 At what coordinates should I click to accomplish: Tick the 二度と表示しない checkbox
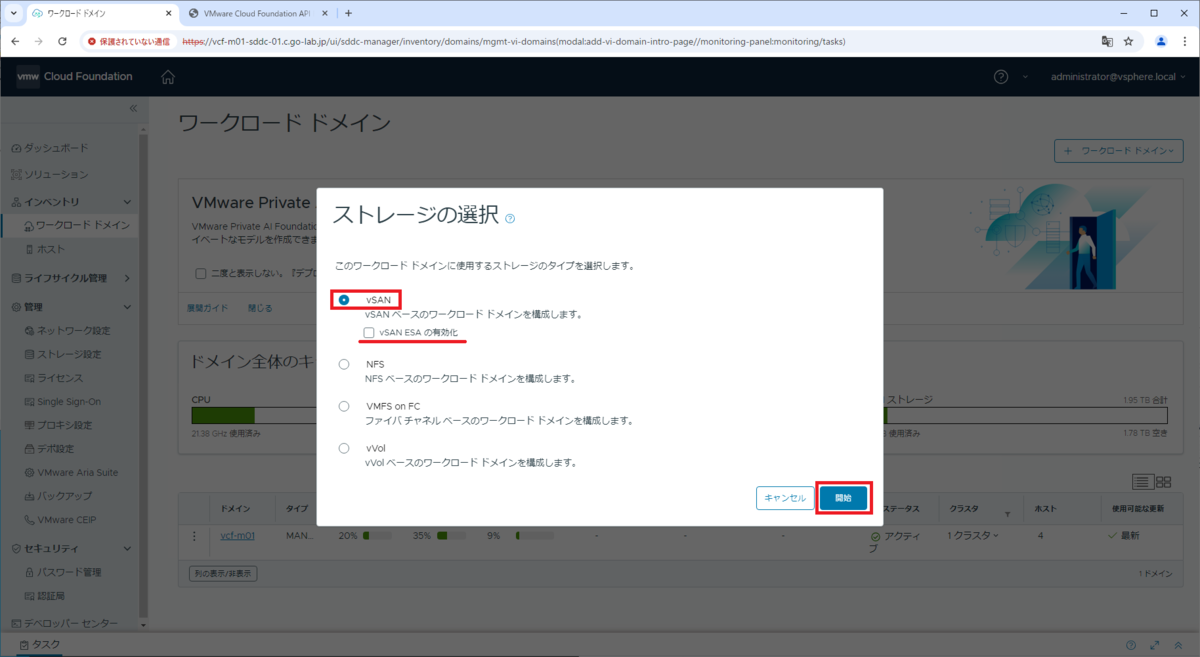[x=200, y=273]
